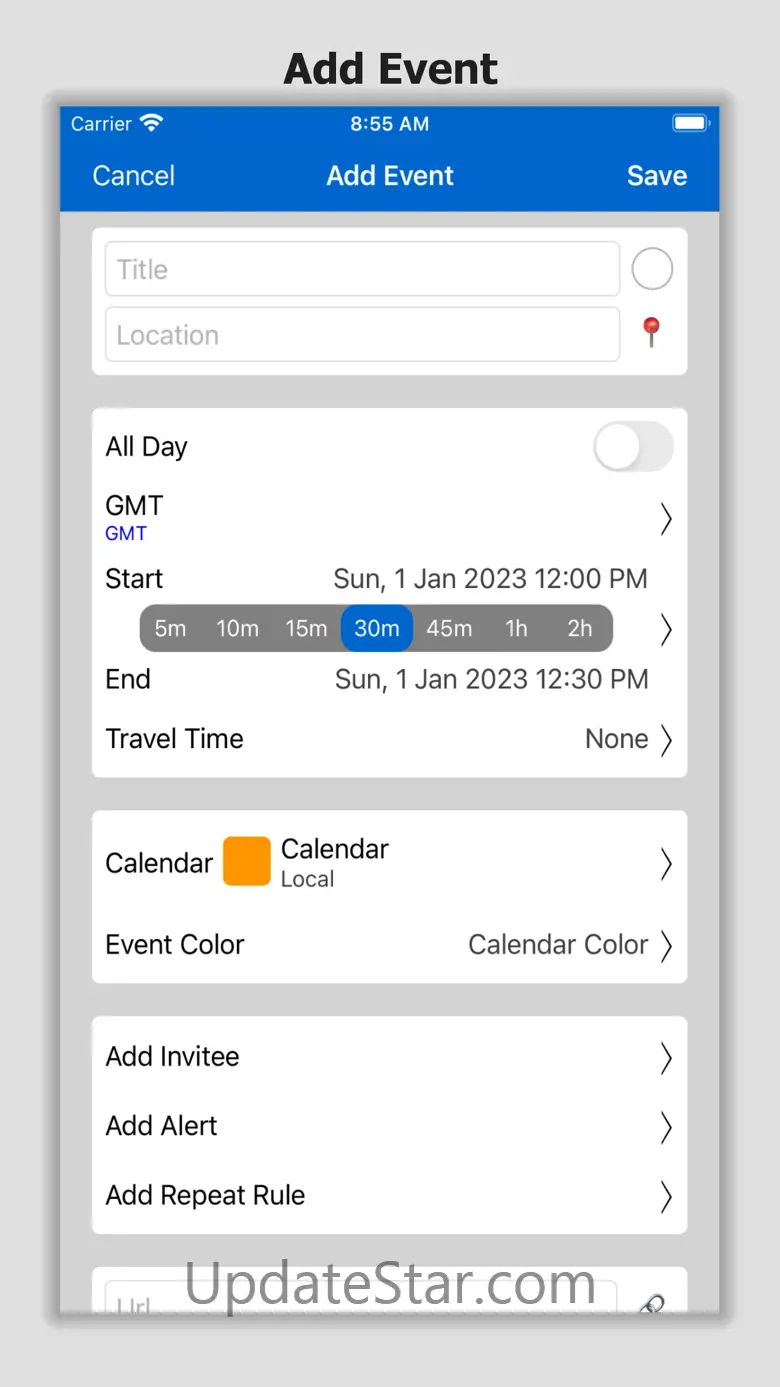780x1387 pixels.
Task: Pick the 45m duration option
Action: tap(449, 629)
